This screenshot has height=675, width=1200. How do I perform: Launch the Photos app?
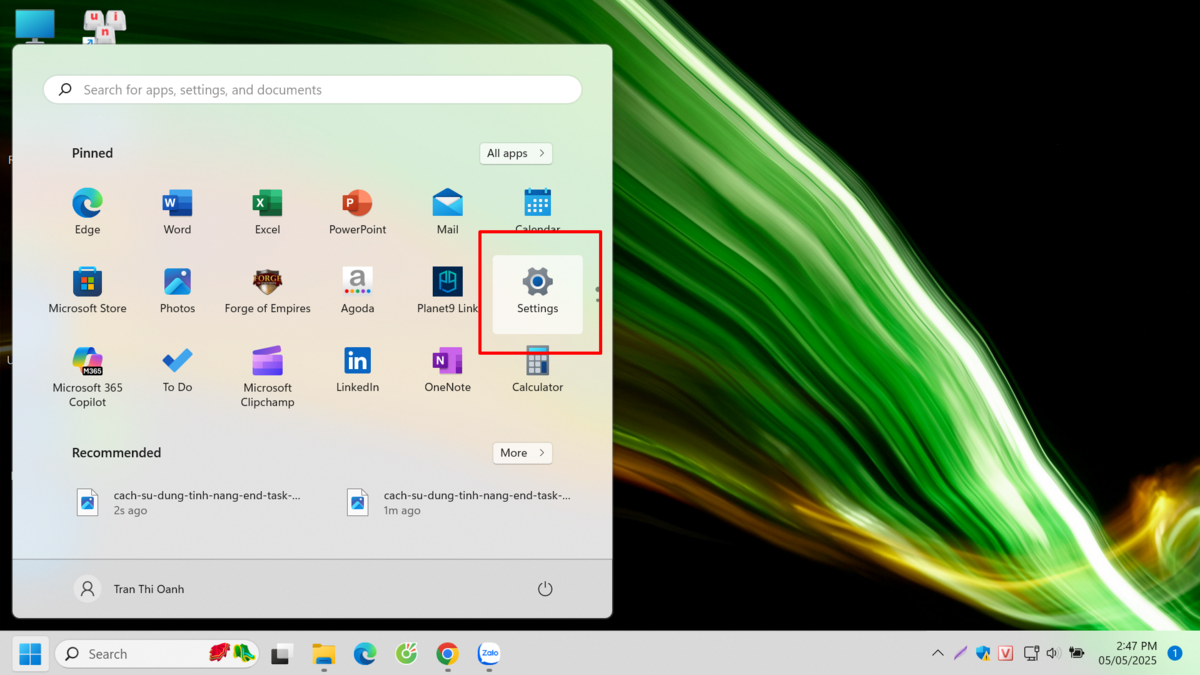pos(177,291)
